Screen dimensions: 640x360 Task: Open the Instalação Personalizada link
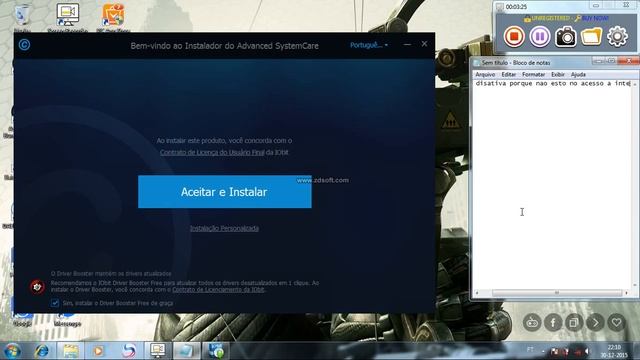click(224, 229)
